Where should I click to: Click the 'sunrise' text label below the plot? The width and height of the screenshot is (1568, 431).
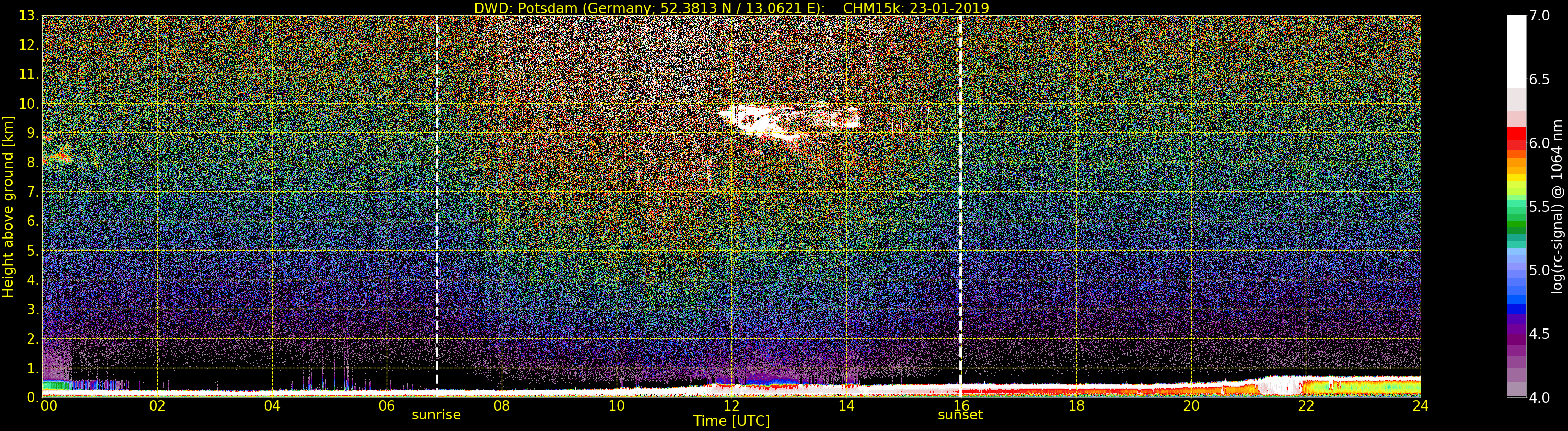436,415
